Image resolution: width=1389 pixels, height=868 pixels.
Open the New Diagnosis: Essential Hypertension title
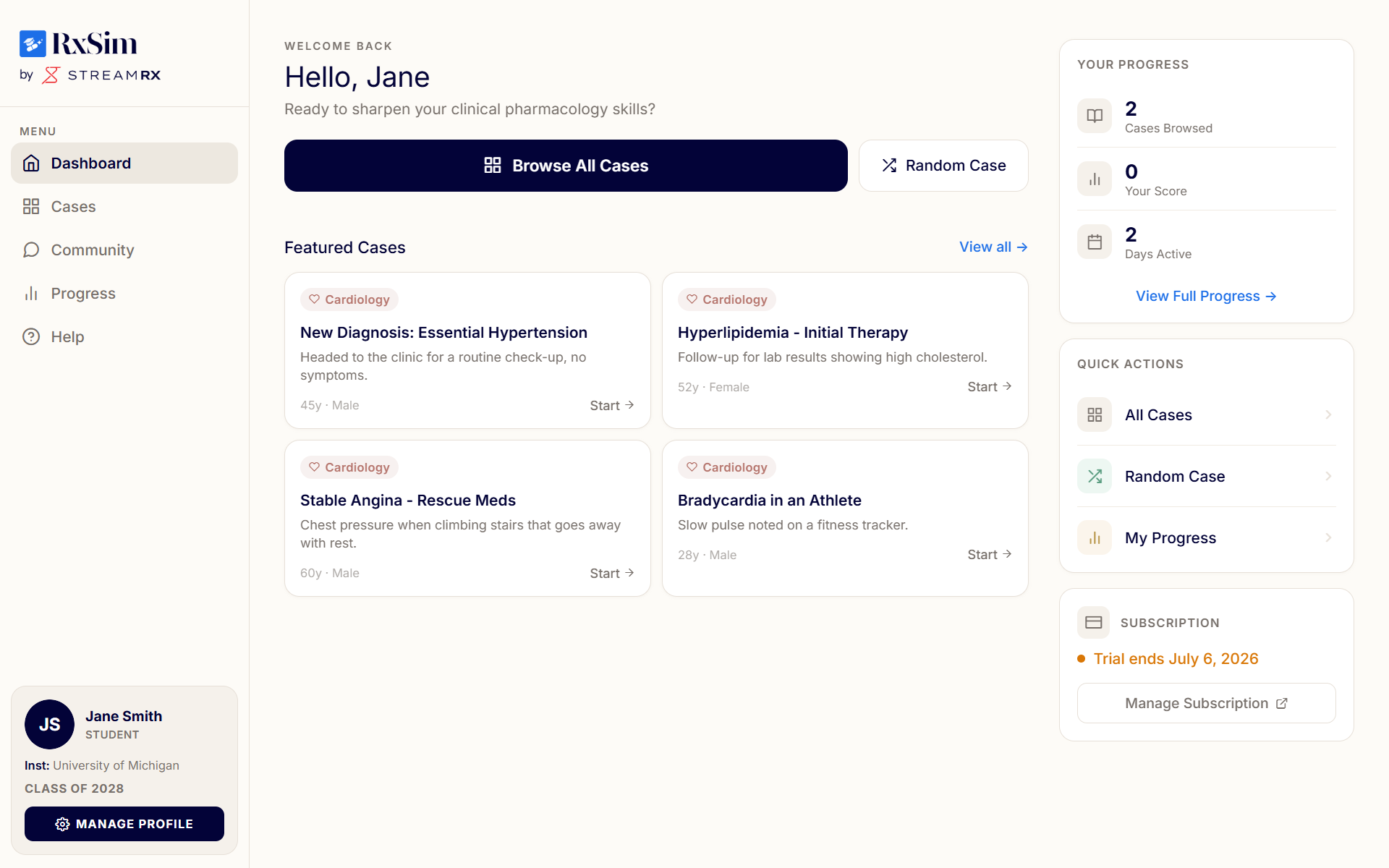pyautogui.click(x=443, y=333)
